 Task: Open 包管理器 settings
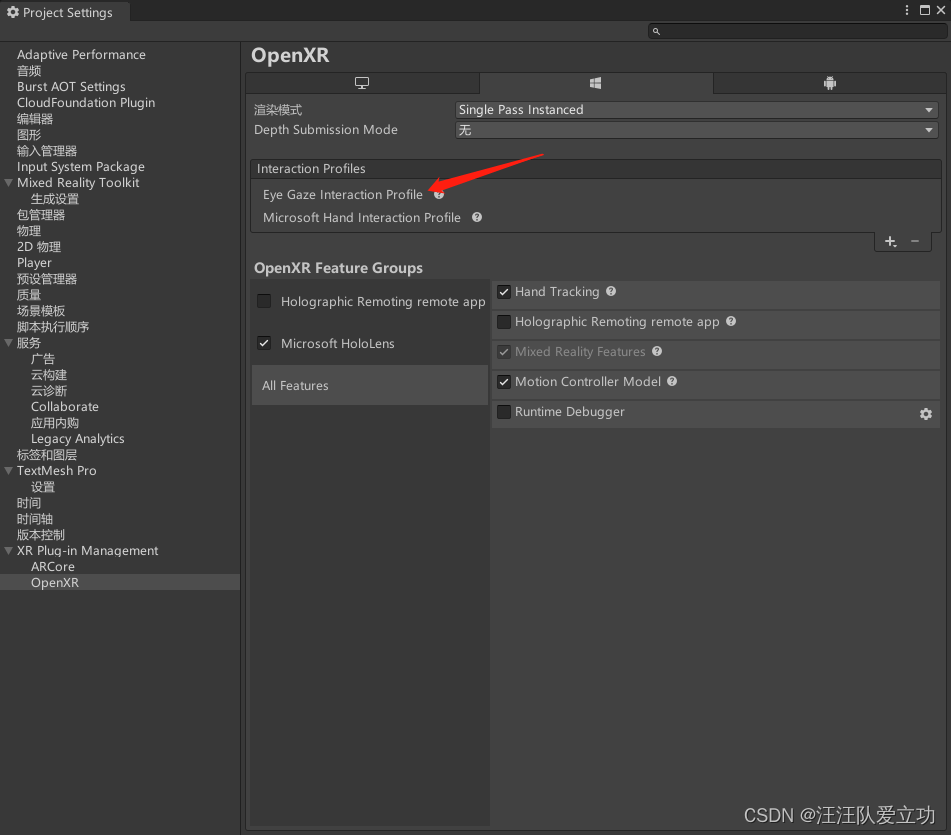click(41, 215)
